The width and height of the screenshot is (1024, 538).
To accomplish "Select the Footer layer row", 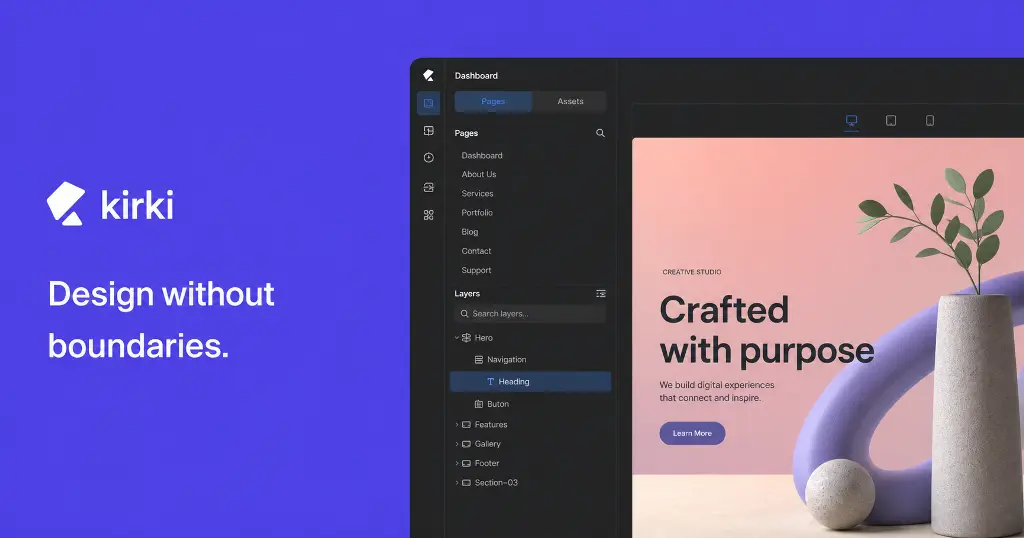I will pos(530,464).
